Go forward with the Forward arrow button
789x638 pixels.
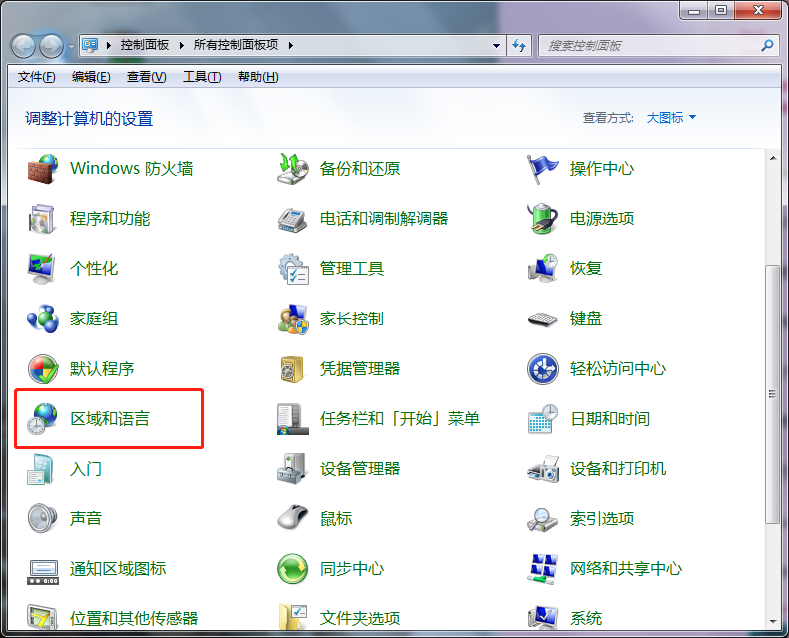coord(51,46)
